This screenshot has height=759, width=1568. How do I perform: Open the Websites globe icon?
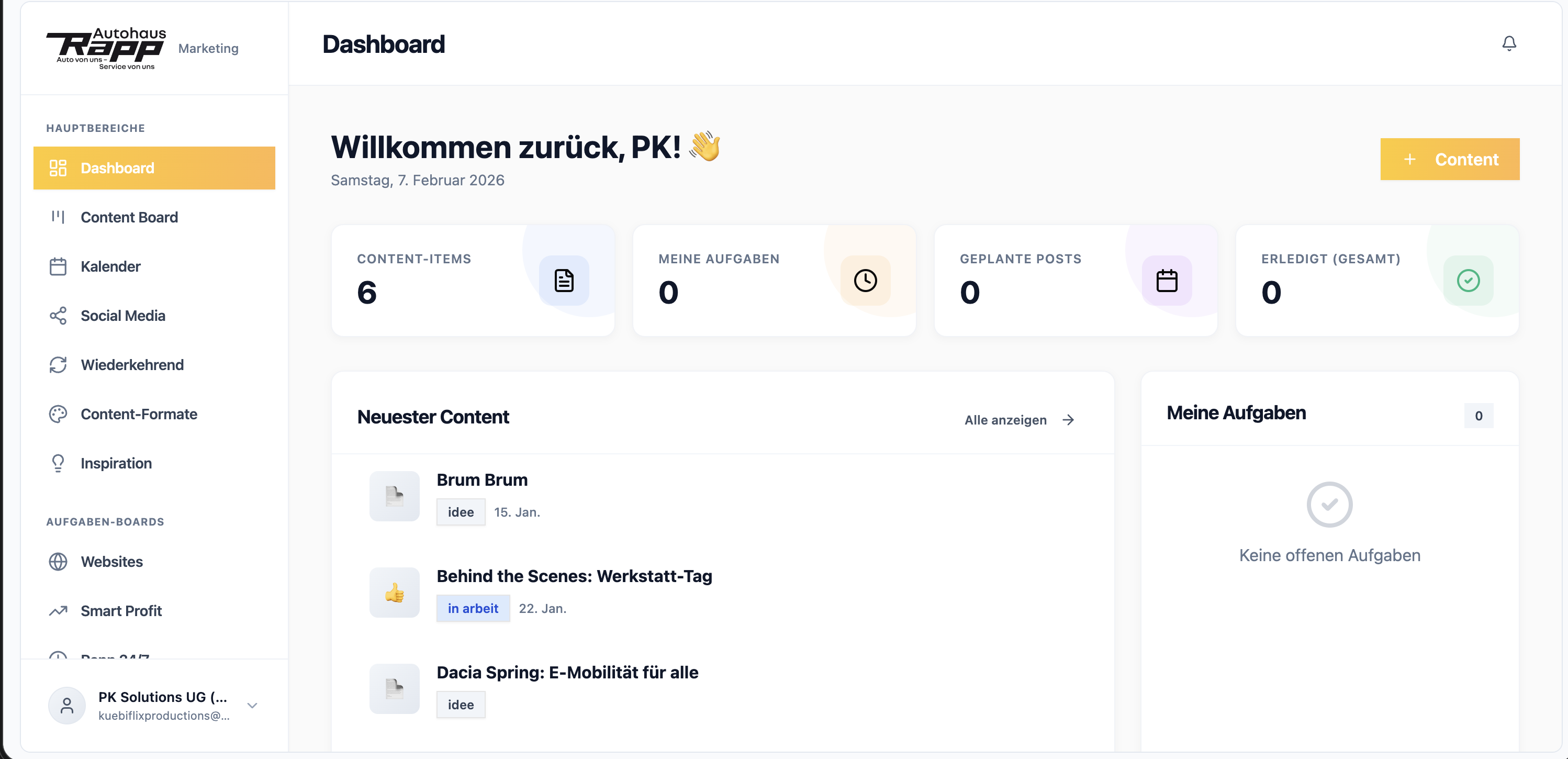tap(58, 561)
